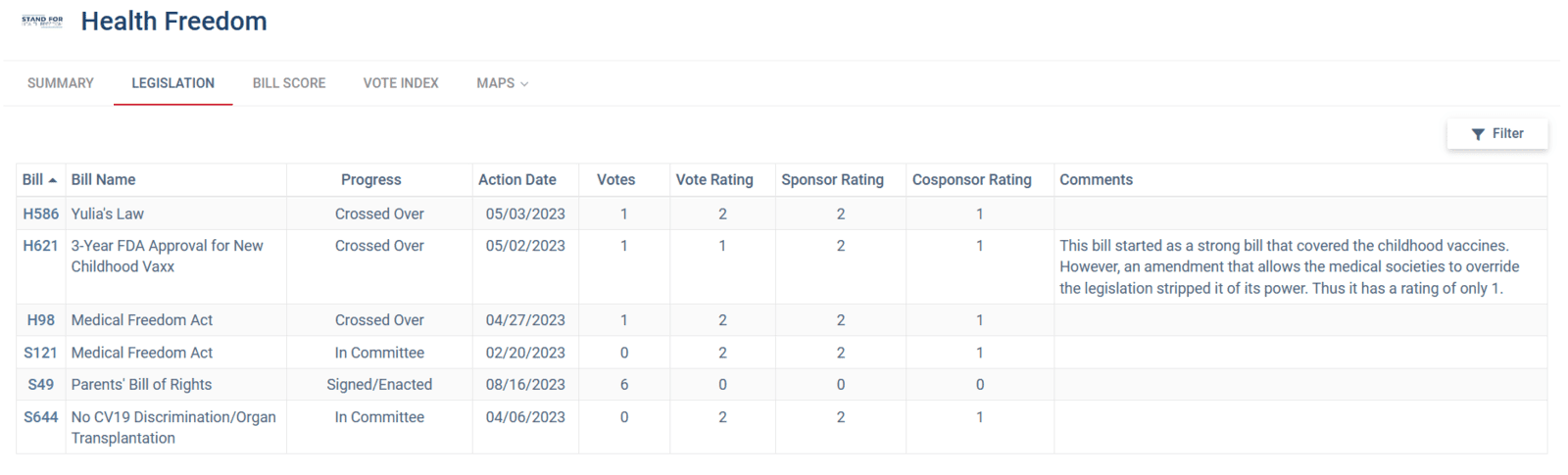Expand the Maps dropdown menu
Viewport: 1568px width, 475px height.
coord(502,83)
